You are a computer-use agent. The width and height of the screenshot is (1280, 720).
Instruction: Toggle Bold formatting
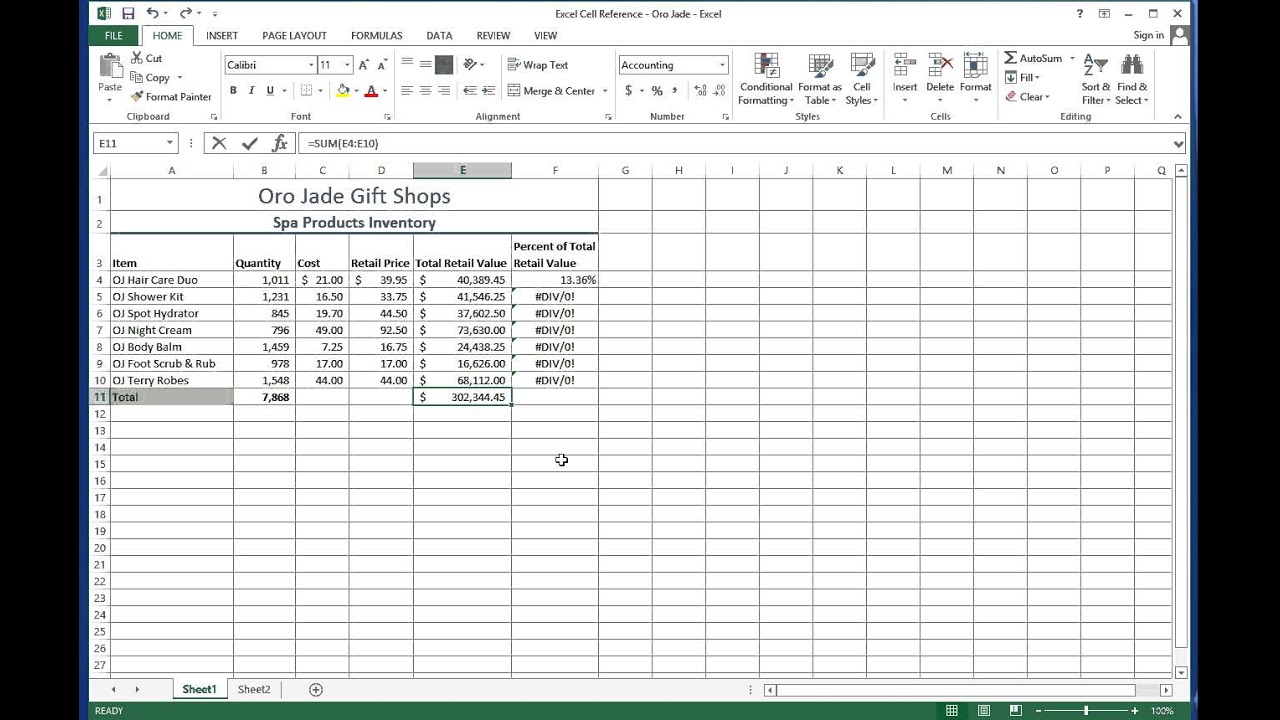[x=233, y=91]
